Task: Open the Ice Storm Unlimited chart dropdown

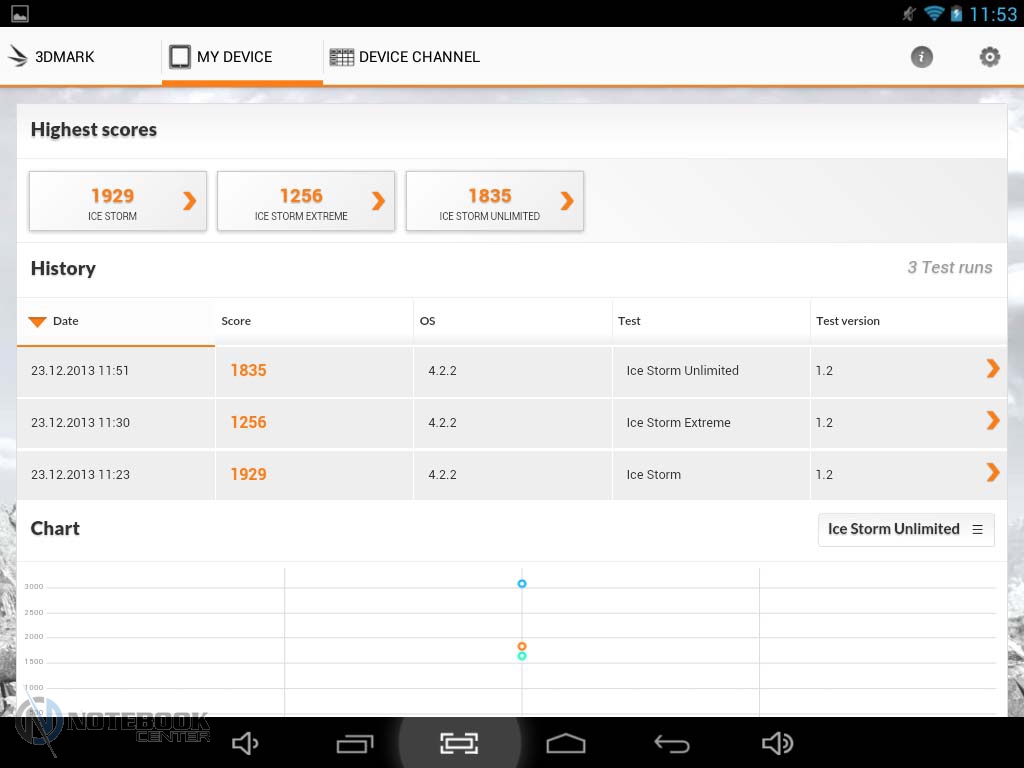Action: pos(905,529)
